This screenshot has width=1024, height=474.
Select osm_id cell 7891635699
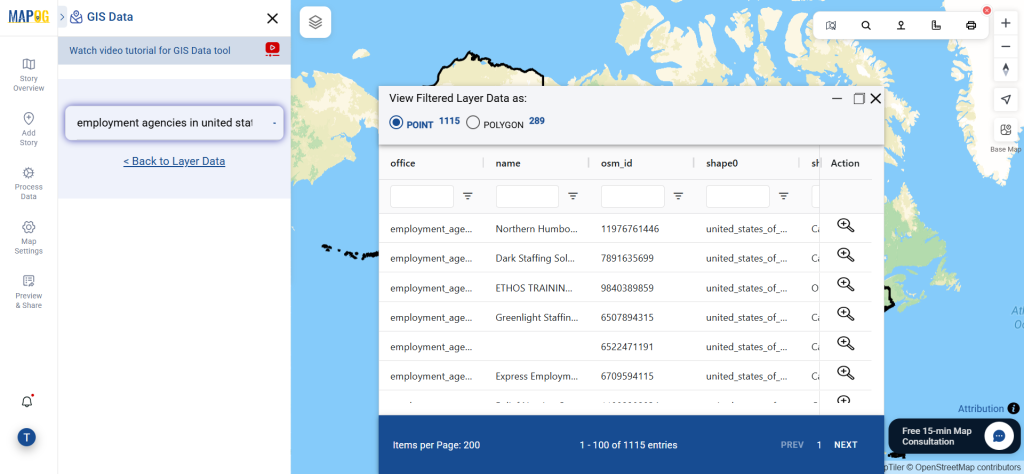click(x=627, y=258)
